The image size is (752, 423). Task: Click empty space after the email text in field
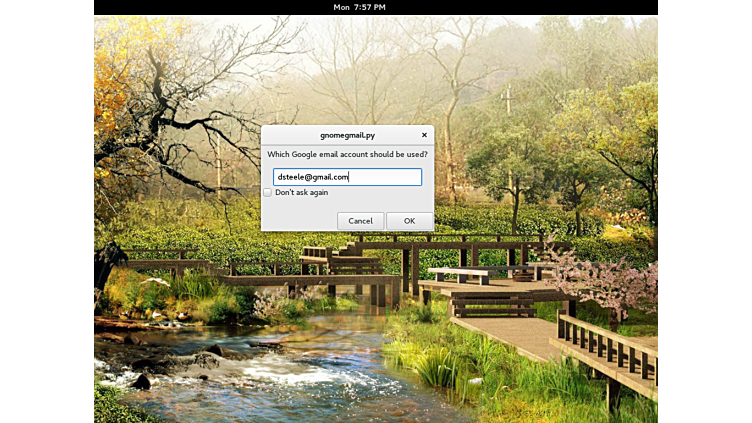pyautogui.click(x=390, y=177)
